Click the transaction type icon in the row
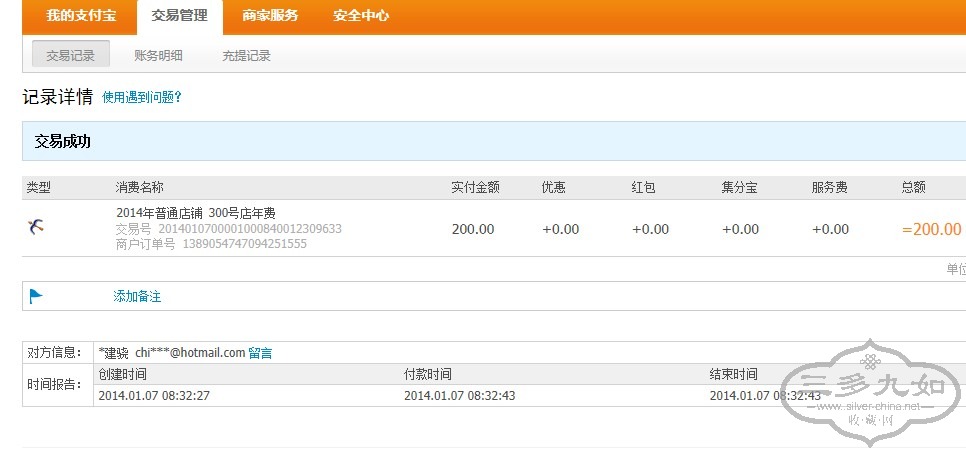The height and width of the screenshot is (453, 966). point(36,228)
